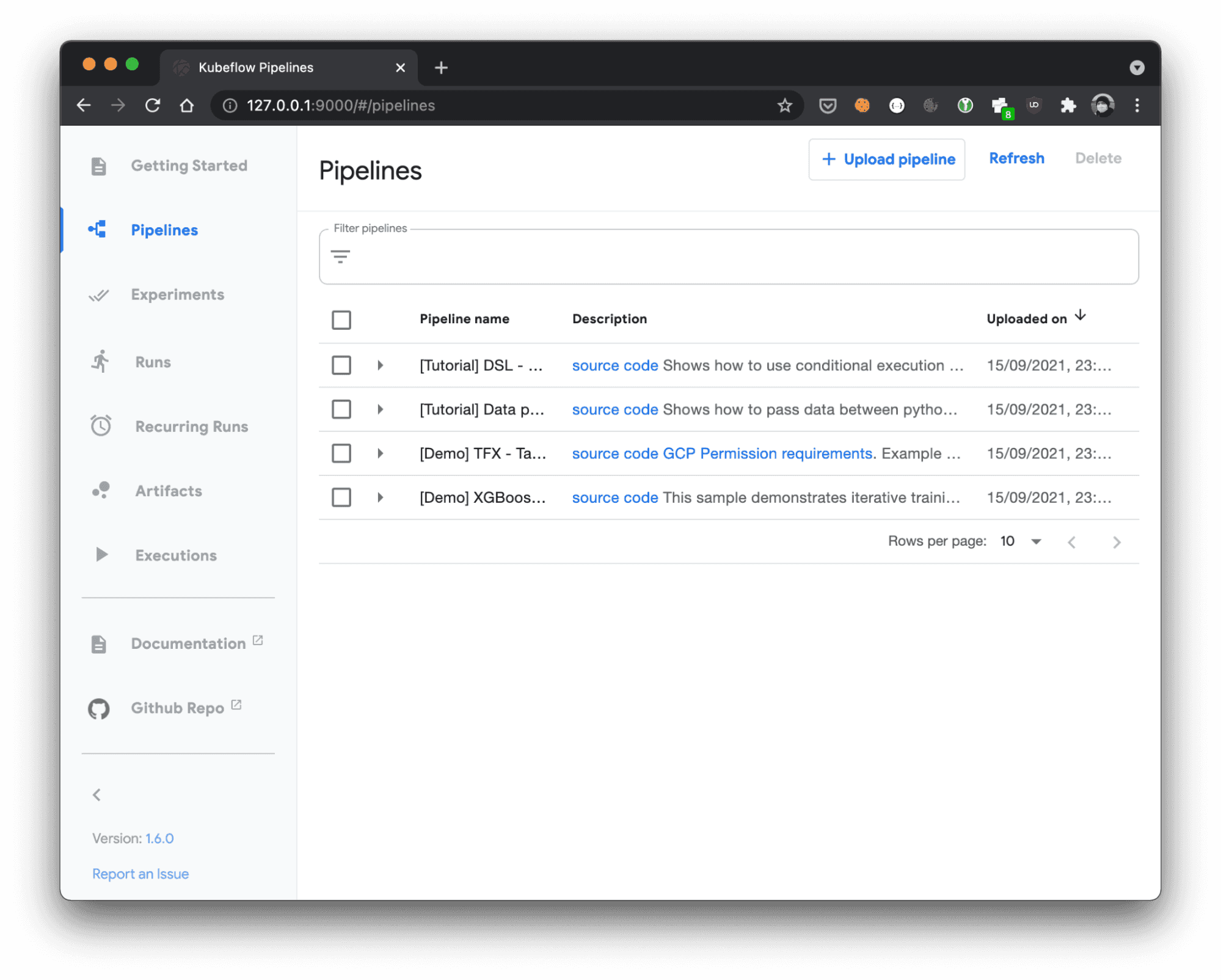
Task: Open source code link for DSL tutorial
Action: pos(614,365)
